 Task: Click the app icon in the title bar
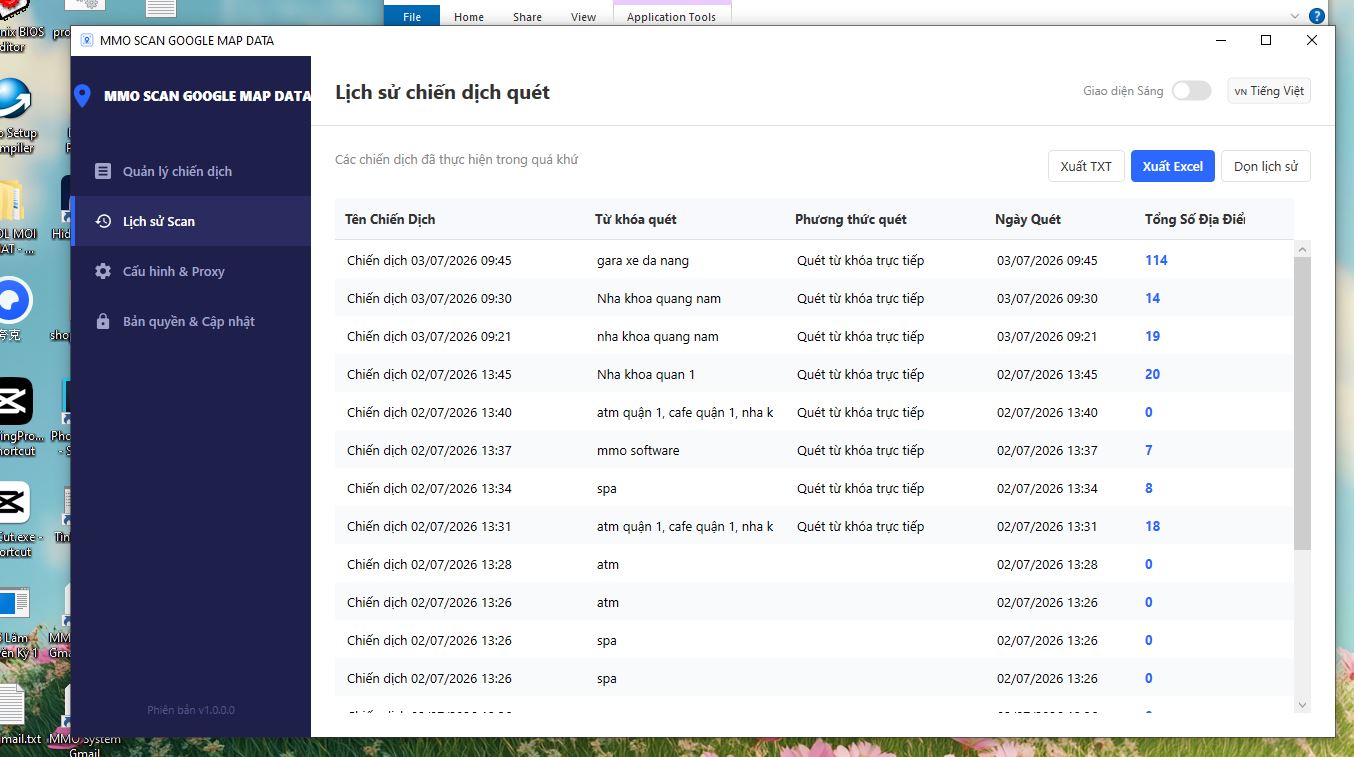click(x=87, y=41)
